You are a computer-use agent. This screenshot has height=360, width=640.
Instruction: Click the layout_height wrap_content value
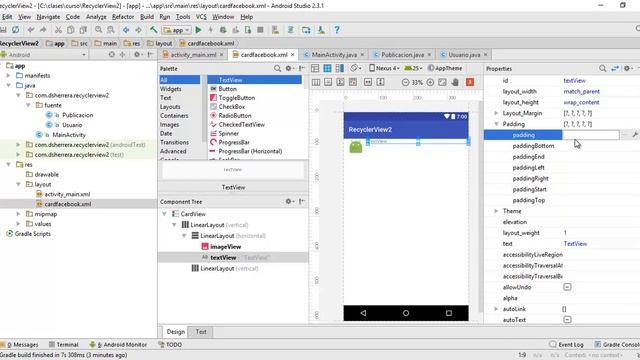(582, 102)
